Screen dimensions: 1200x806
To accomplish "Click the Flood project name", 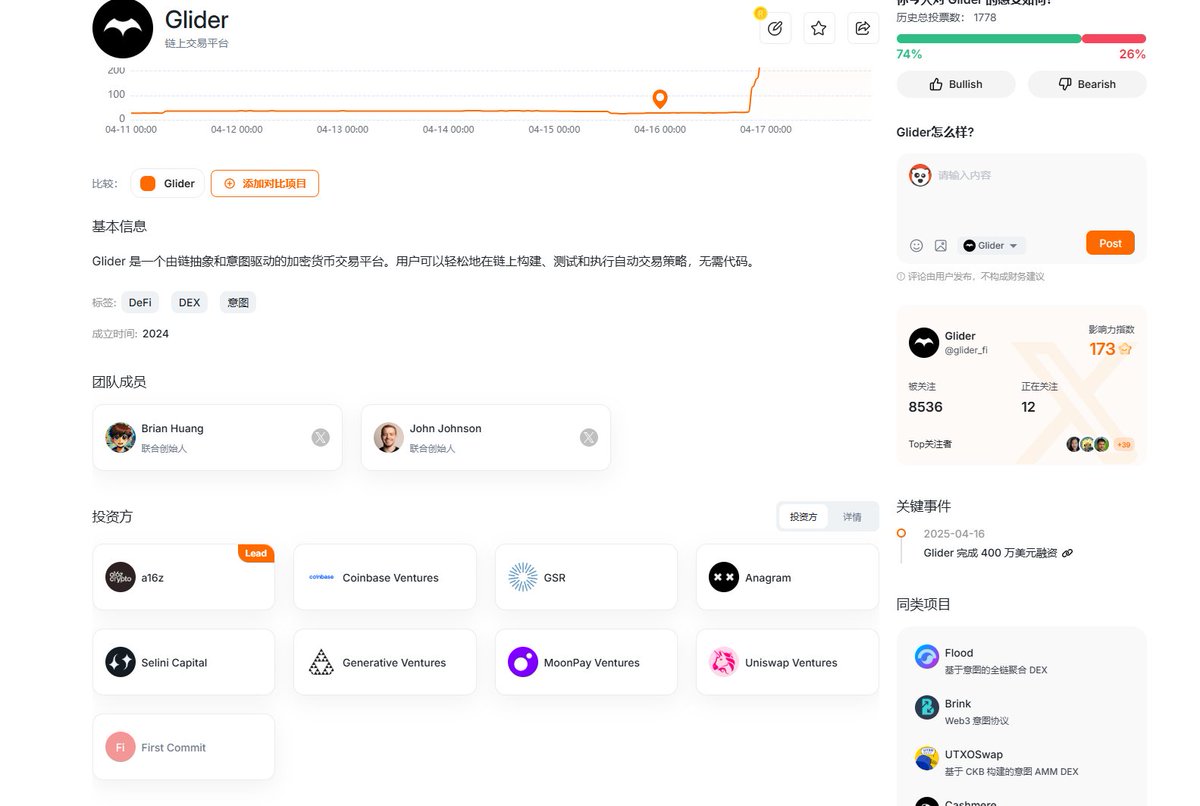I will pyautogui.click(x=959, y=653).
